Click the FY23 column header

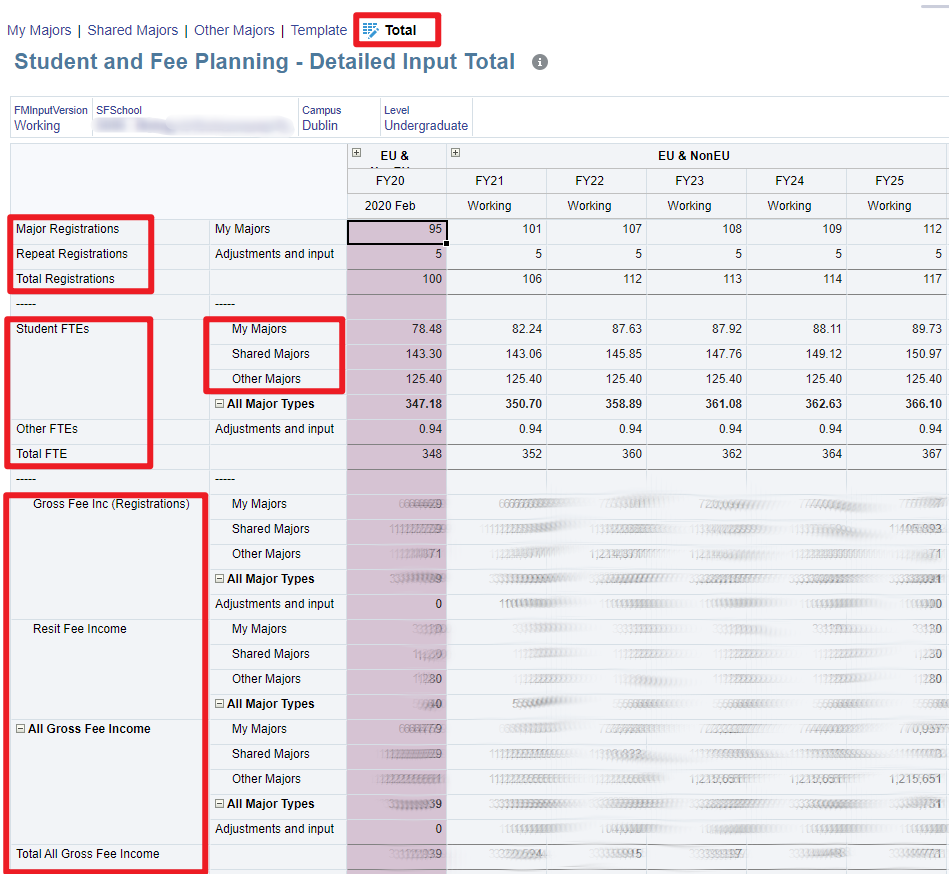689,181
